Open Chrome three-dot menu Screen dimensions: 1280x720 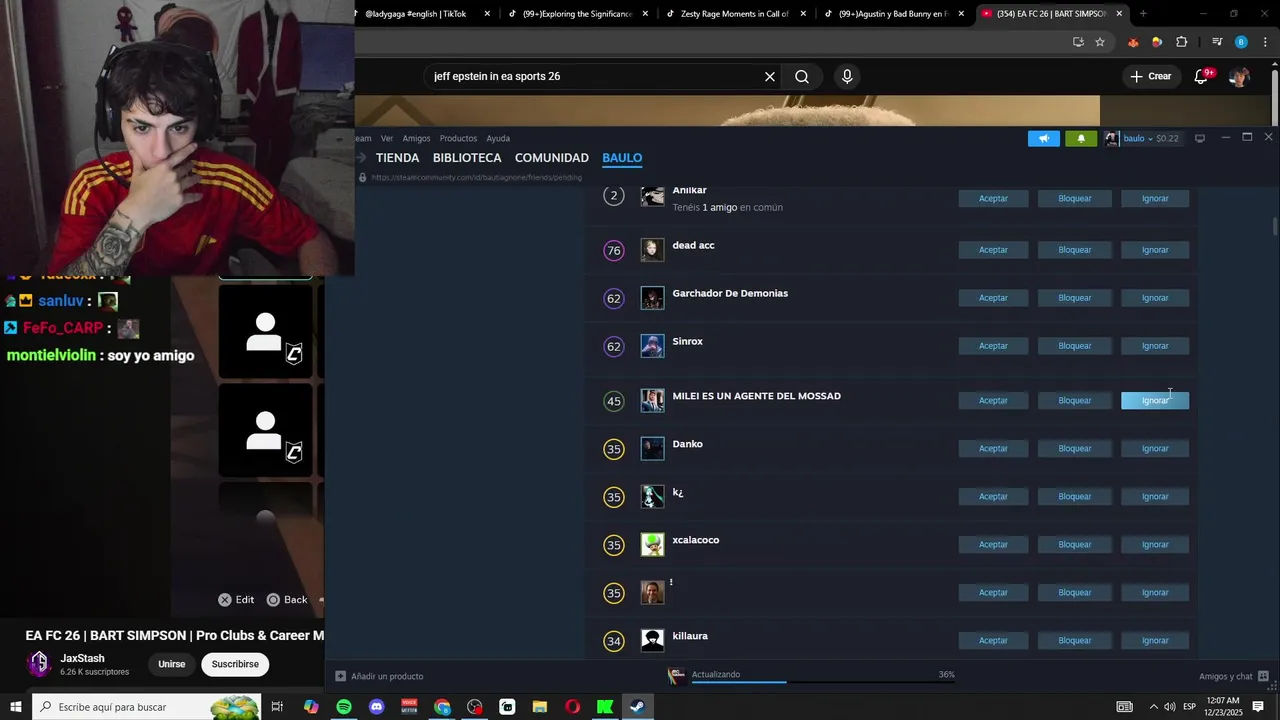tap(1265, 42)
